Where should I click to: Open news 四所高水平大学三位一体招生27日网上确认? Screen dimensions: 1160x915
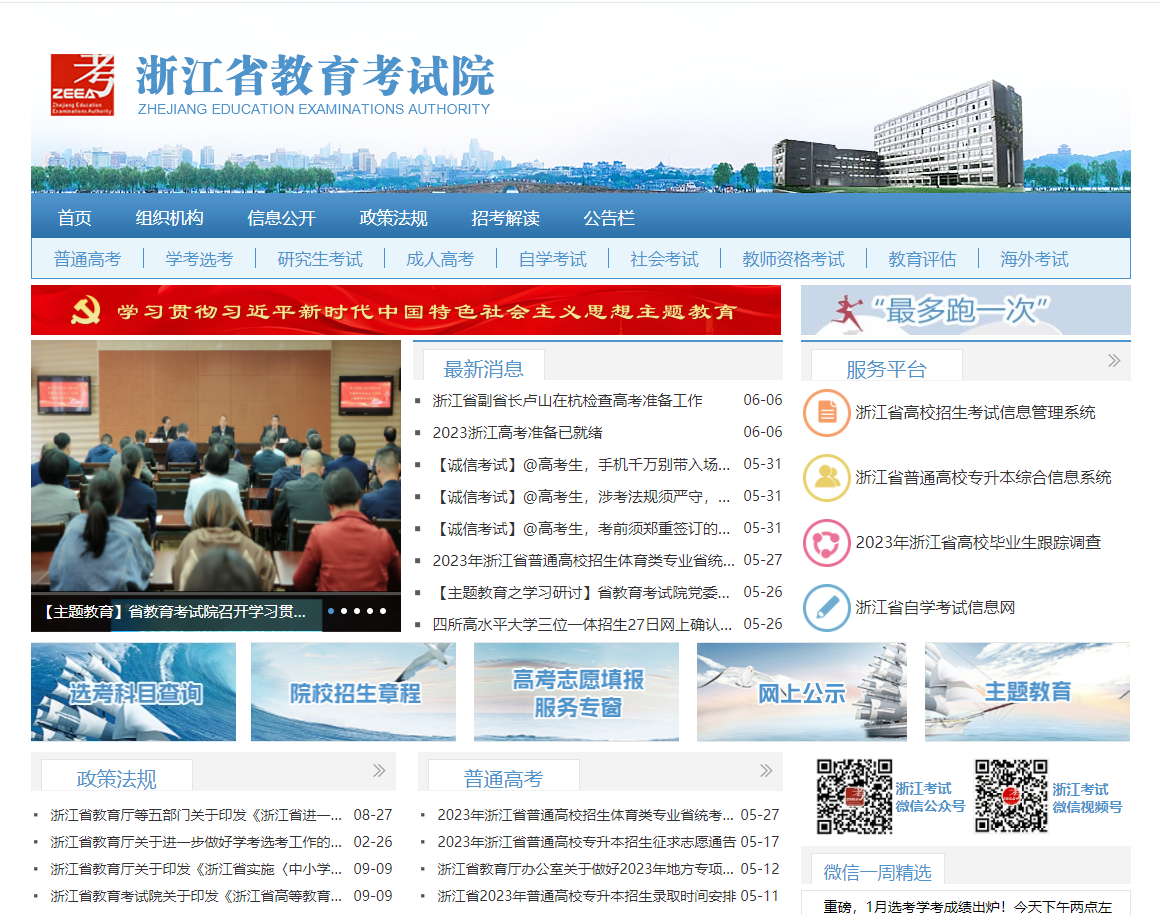582,624
